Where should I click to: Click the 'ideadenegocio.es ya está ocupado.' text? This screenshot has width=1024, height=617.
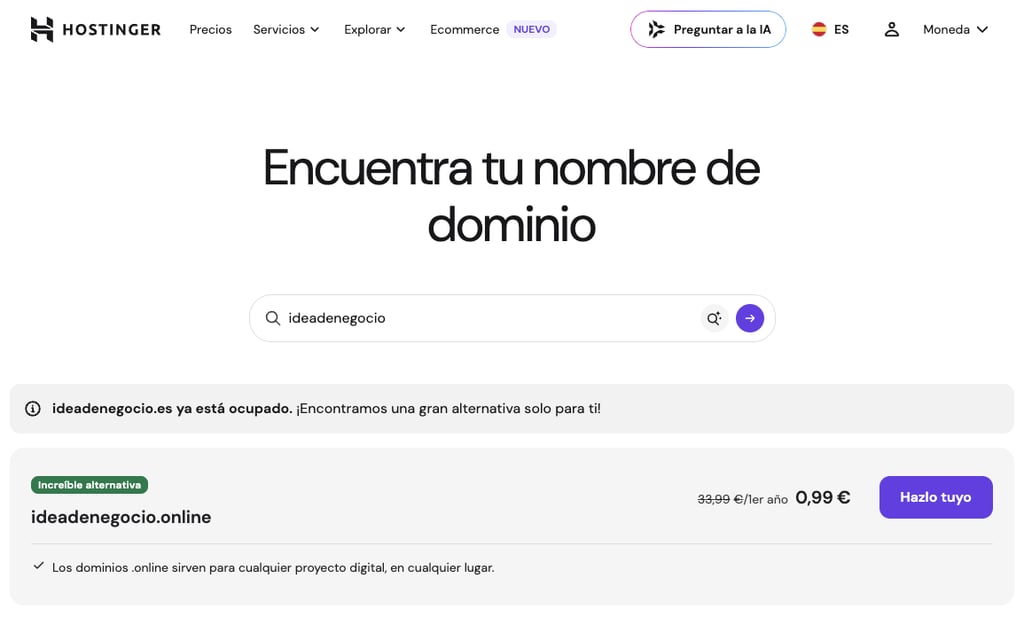(172, 409)
